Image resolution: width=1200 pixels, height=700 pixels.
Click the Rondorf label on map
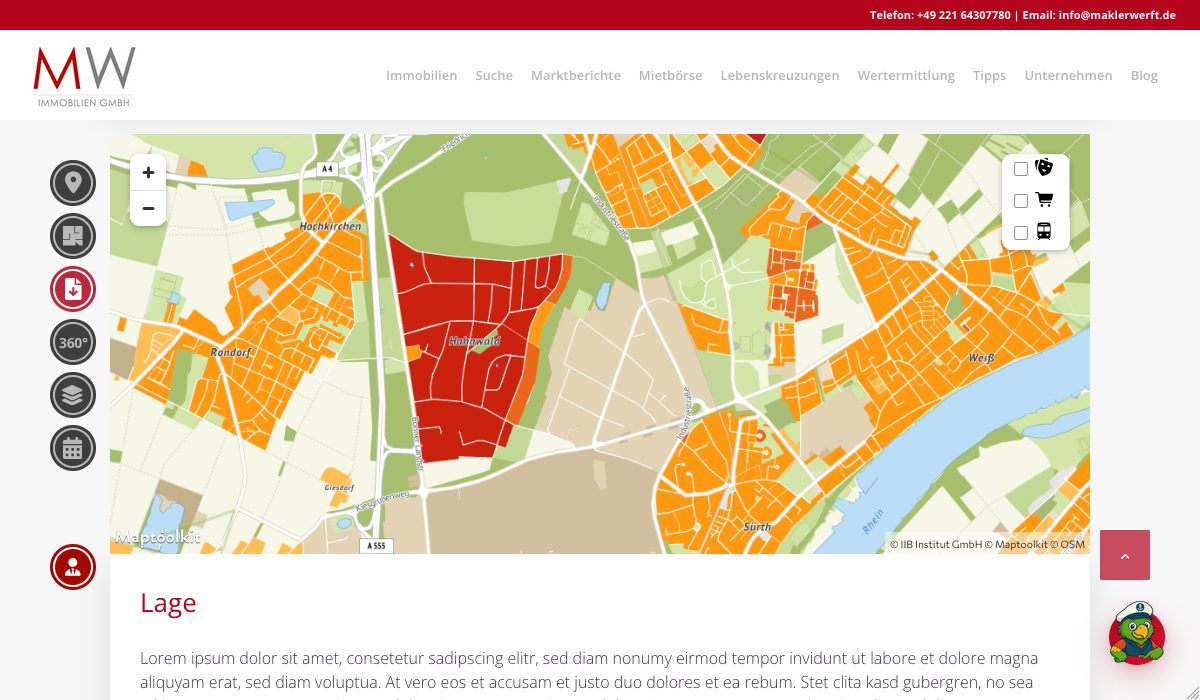(x=231, y=352)
